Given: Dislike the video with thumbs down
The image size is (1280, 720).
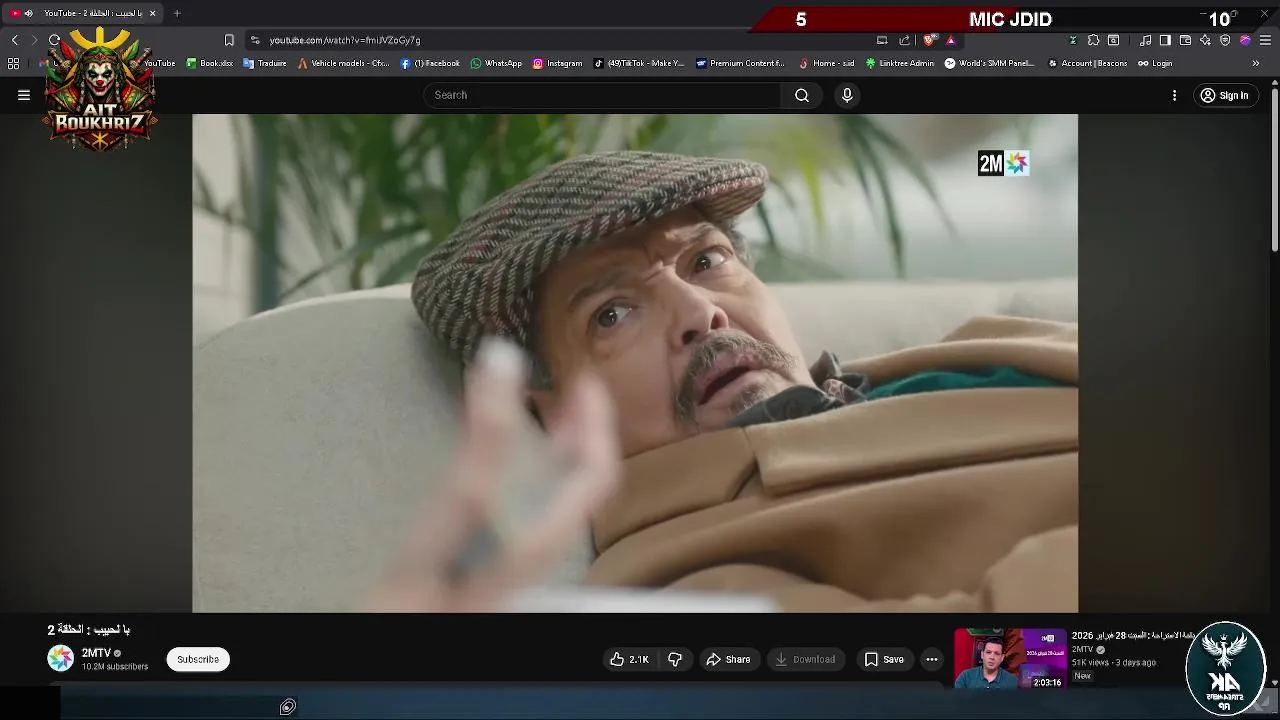Looking at the screenshot, I should point(675,659).
